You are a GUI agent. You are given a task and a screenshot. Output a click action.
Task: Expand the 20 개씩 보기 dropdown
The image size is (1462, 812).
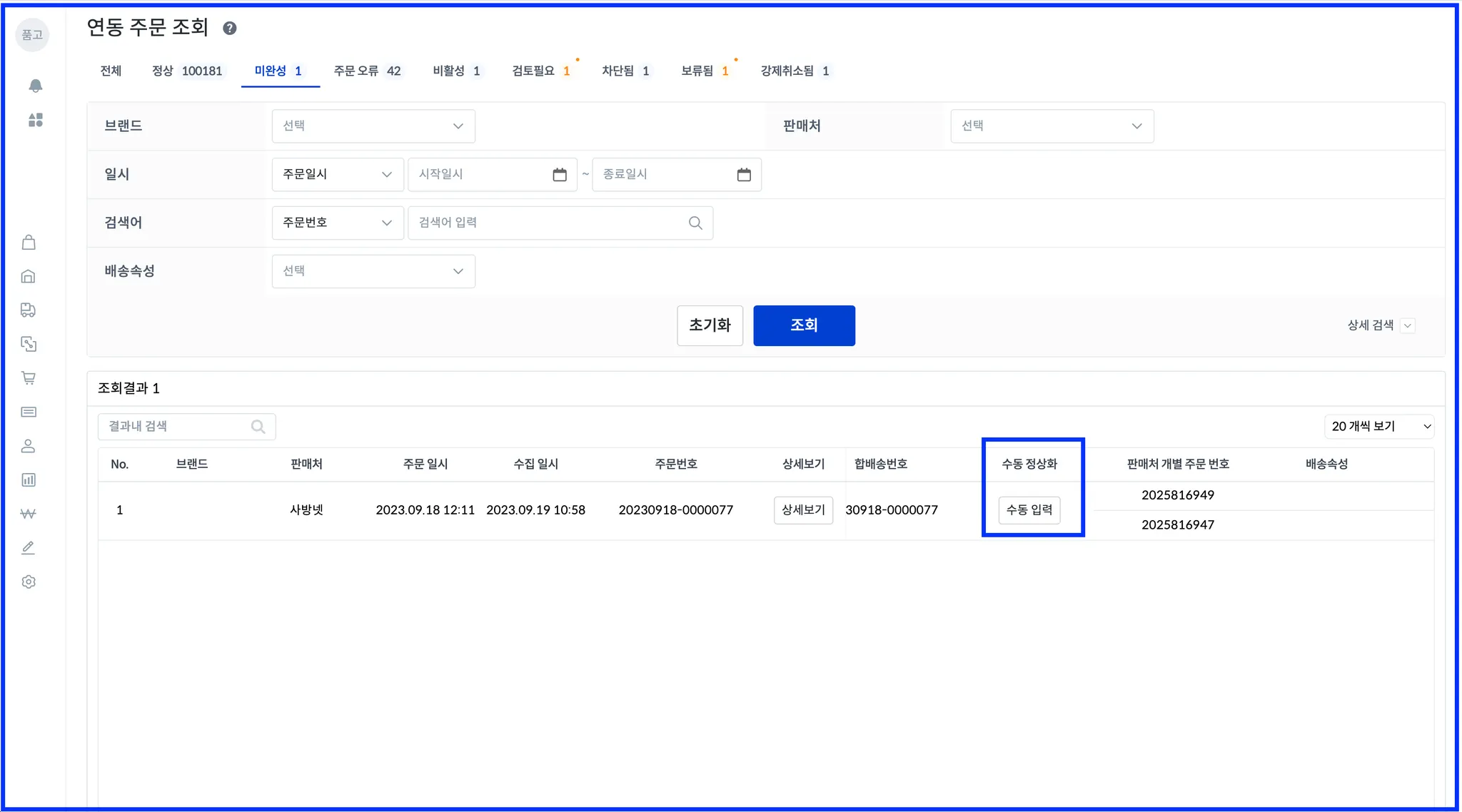pyautogui.click(x=1379, y=426)
